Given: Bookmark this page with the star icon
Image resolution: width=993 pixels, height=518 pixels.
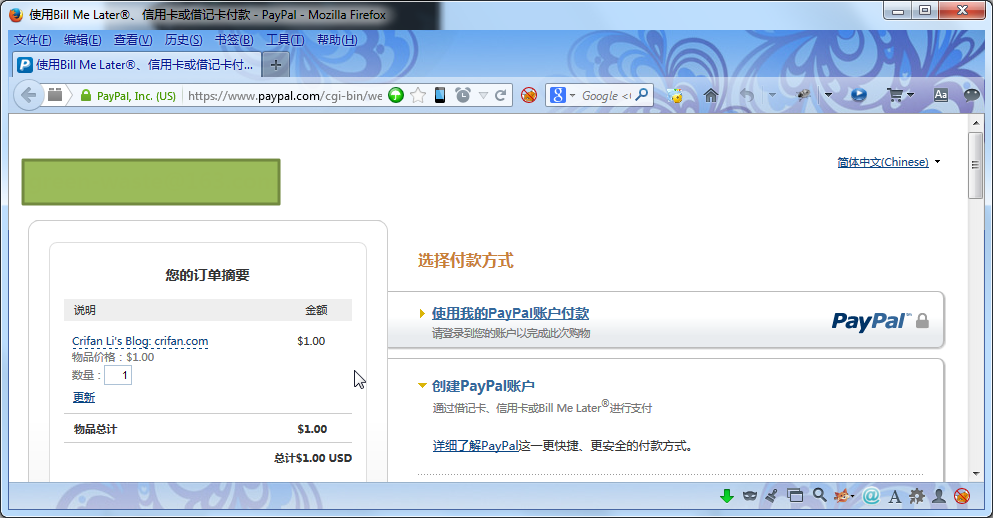Looking at the screenshot, I should point(418,96).
